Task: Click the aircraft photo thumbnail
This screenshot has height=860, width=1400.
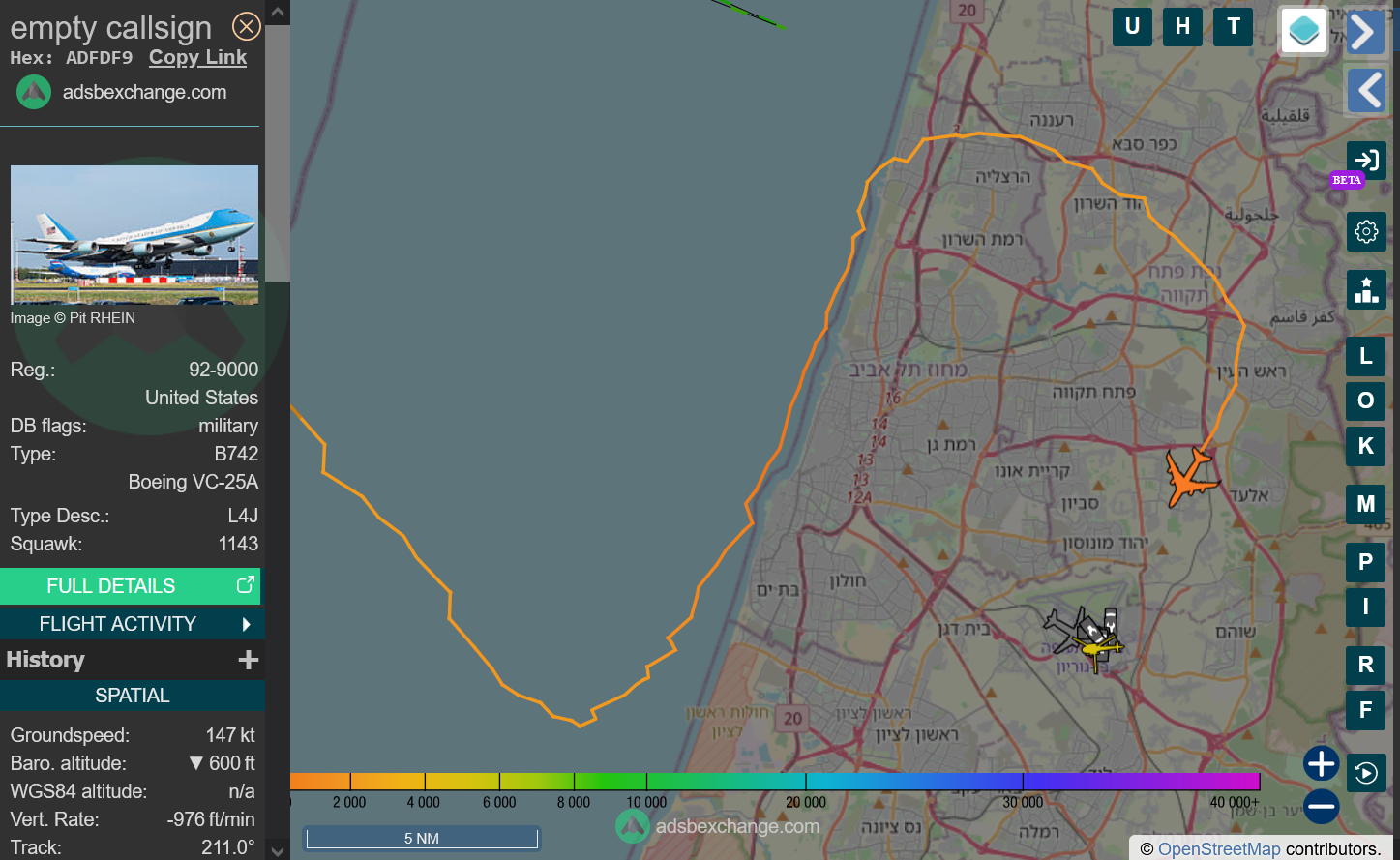Action: (x=134, y=235)
